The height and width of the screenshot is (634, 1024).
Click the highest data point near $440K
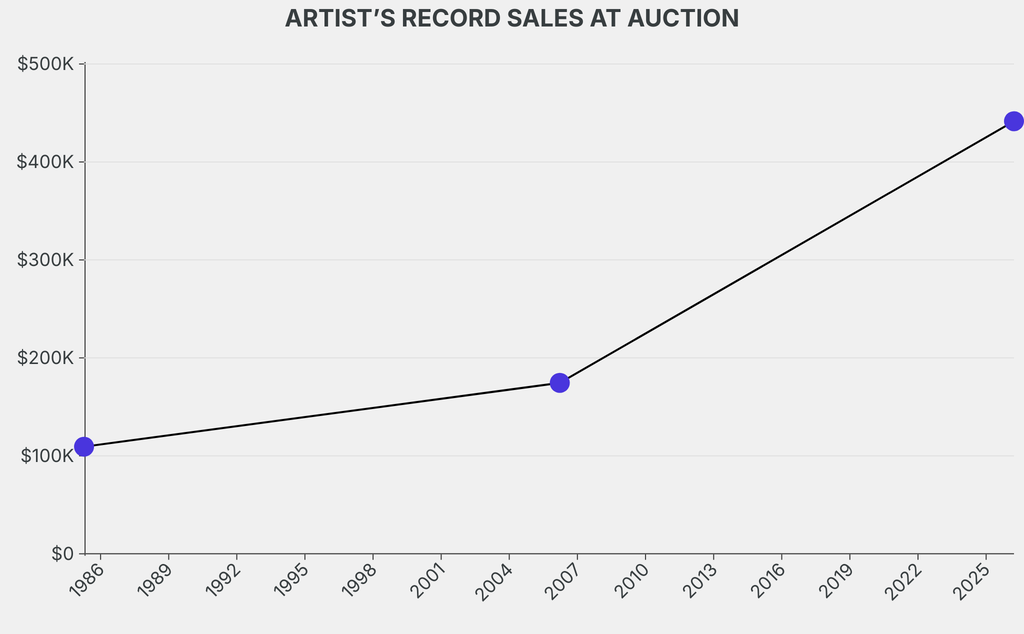[x=1013, y=121]
